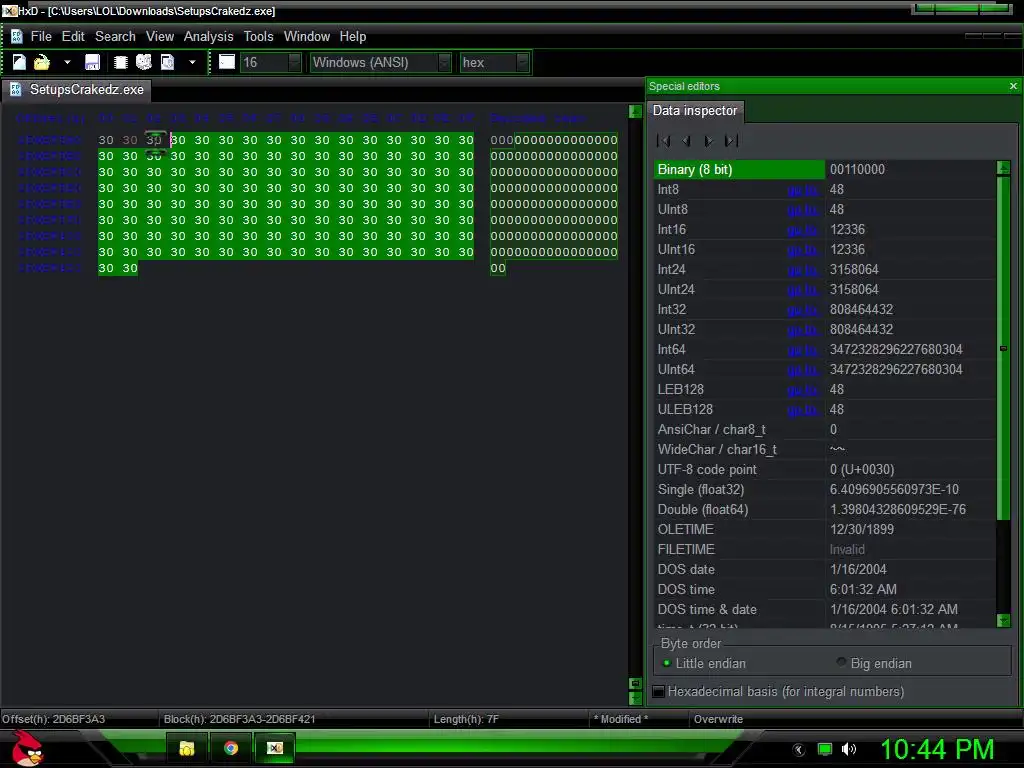Viewport: 1024px width, 768px height.
Task: Click the visible columns icon left of 16
Action: pos(227,62)
